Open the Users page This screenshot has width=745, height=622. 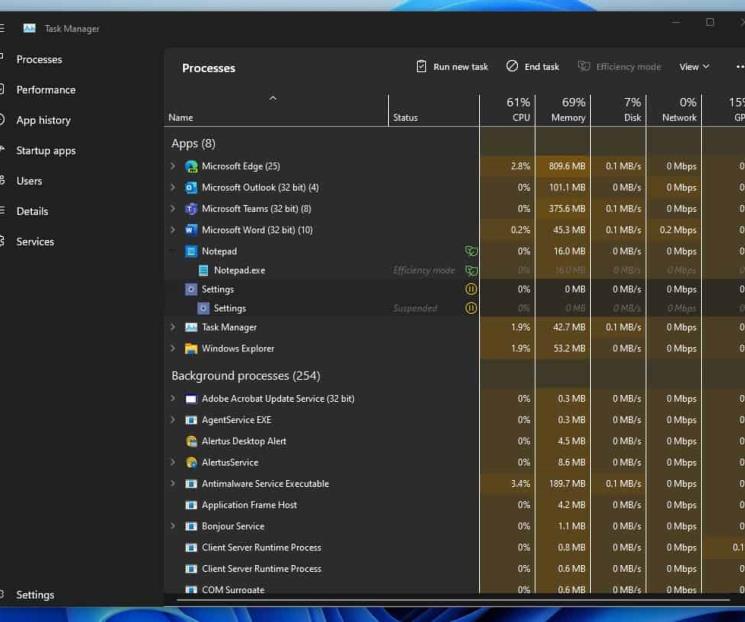tap(29, 181)
